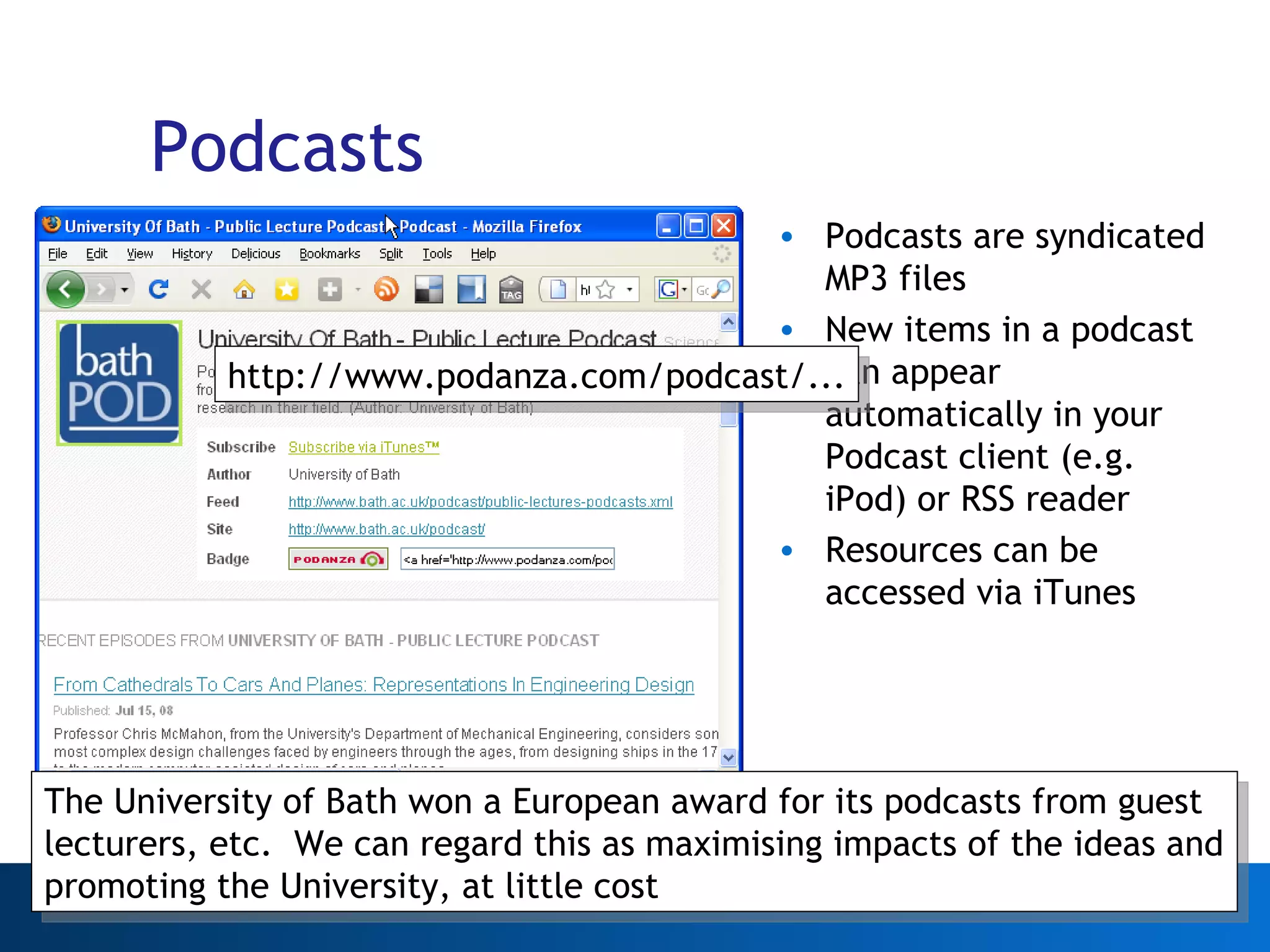The height and width of the screenshot is (952, 1270).
Task: Open the public-lectures-podcasts.xml feed link
Action: pyautogui.click(x=481, y=502)
